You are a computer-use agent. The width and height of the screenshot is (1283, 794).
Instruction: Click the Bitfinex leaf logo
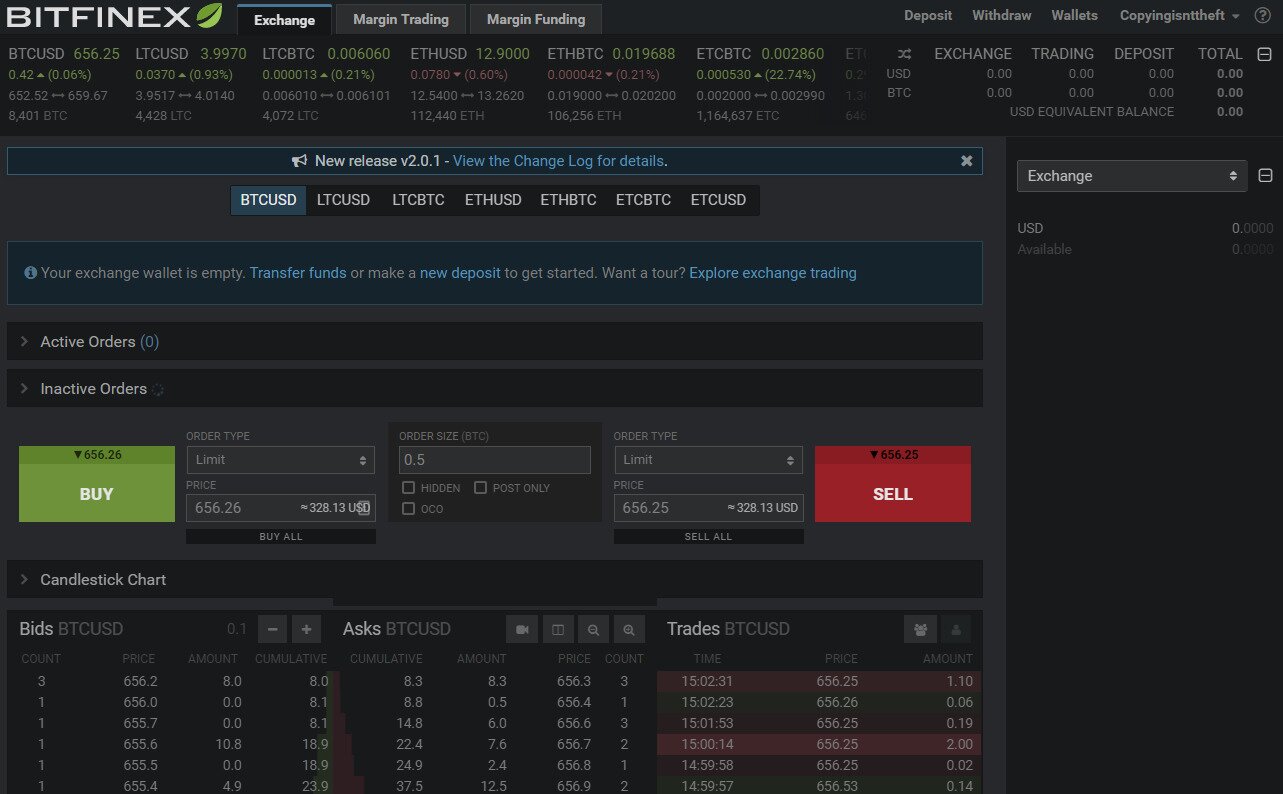208,16
